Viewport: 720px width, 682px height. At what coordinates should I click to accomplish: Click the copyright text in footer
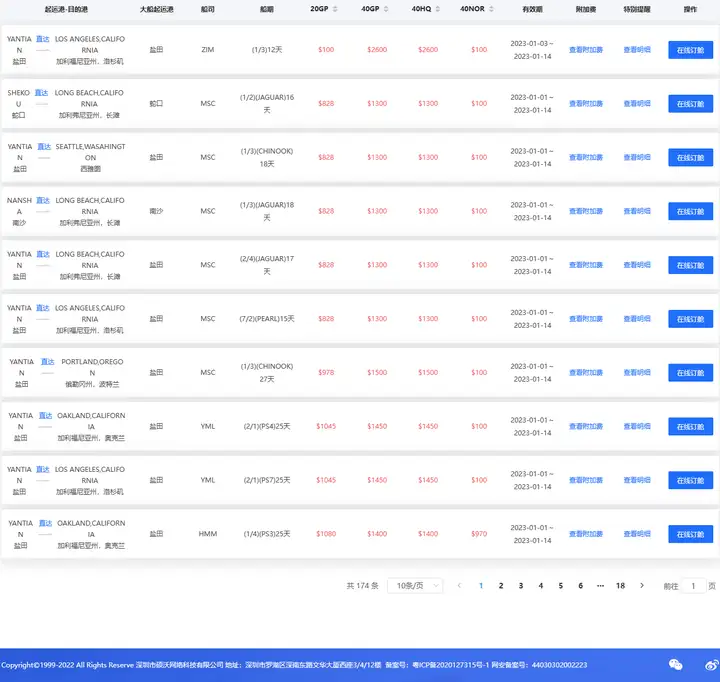[x=294, y=665]
